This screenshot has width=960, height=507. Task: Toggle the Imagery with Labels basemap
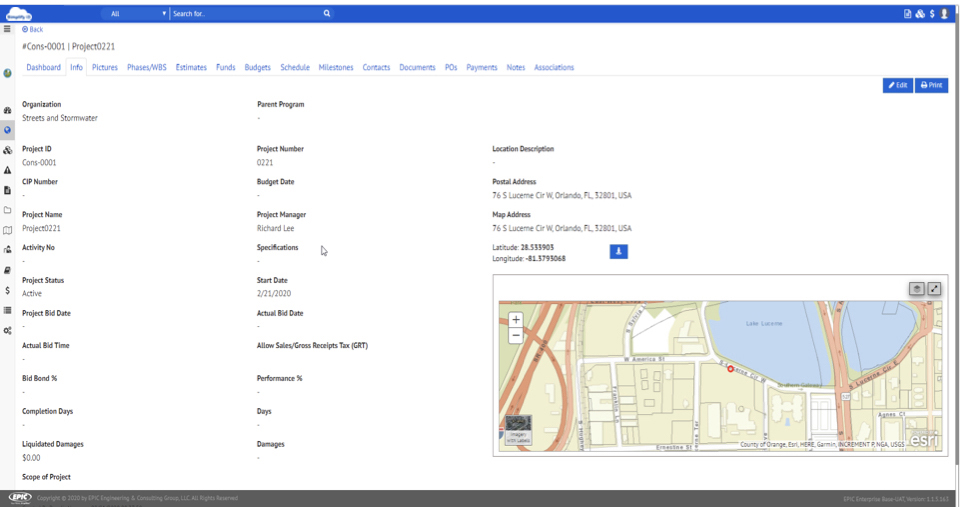[519, 428]
